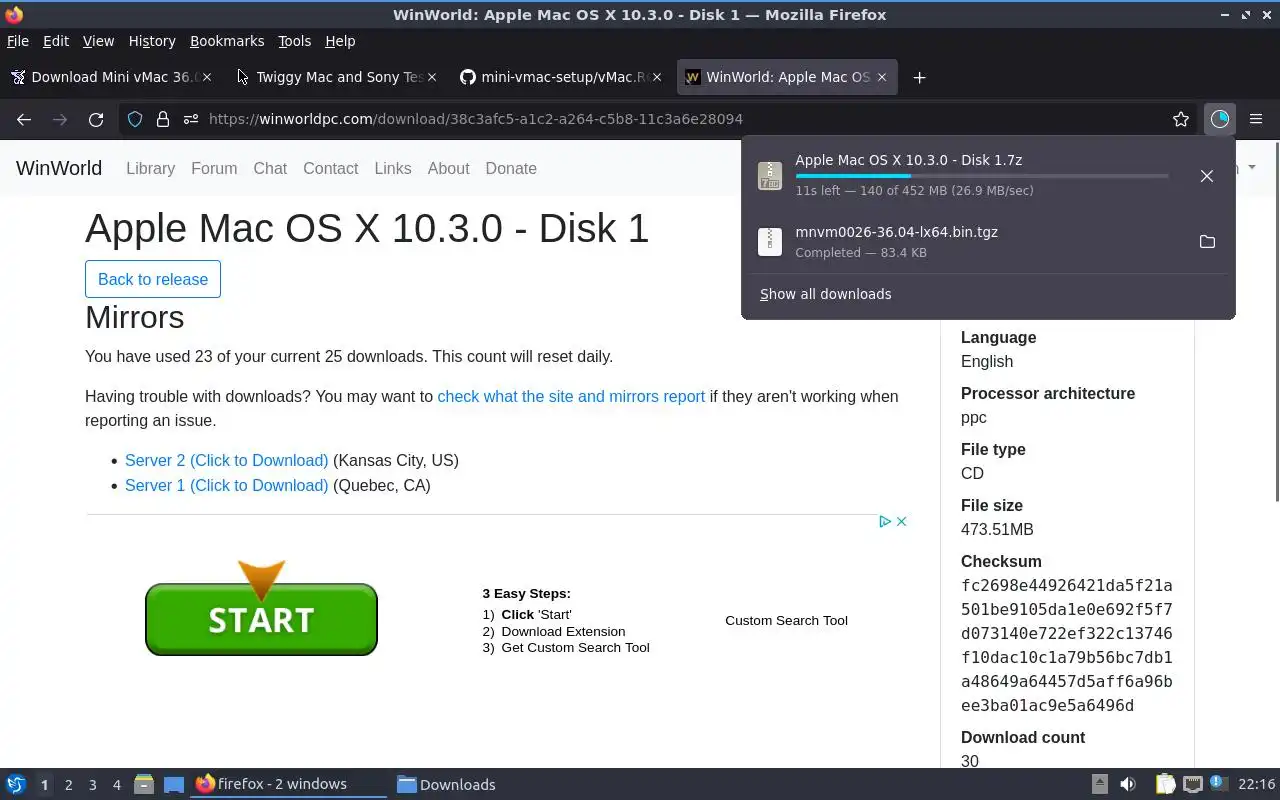Viewport: 1280px width, 800px height.
Task: Go back with the browser back arrow
Action: click(x=24, y=119)
